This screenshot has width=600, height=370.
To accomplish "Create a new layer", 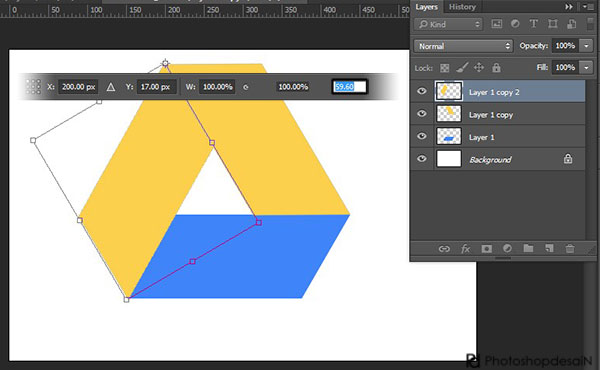I will pos(549,249).
